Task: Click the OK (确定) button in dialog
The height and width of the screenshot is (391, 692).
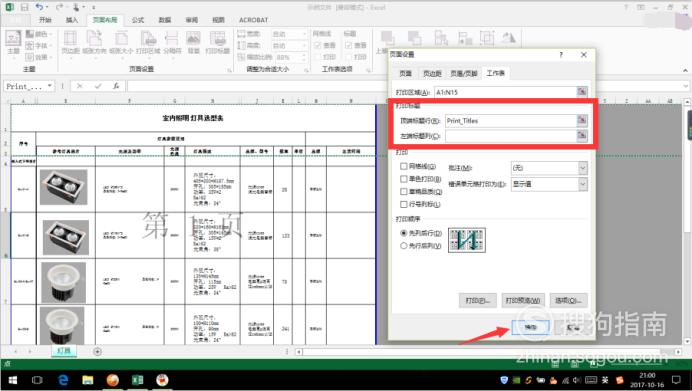Action: (530, 327)
